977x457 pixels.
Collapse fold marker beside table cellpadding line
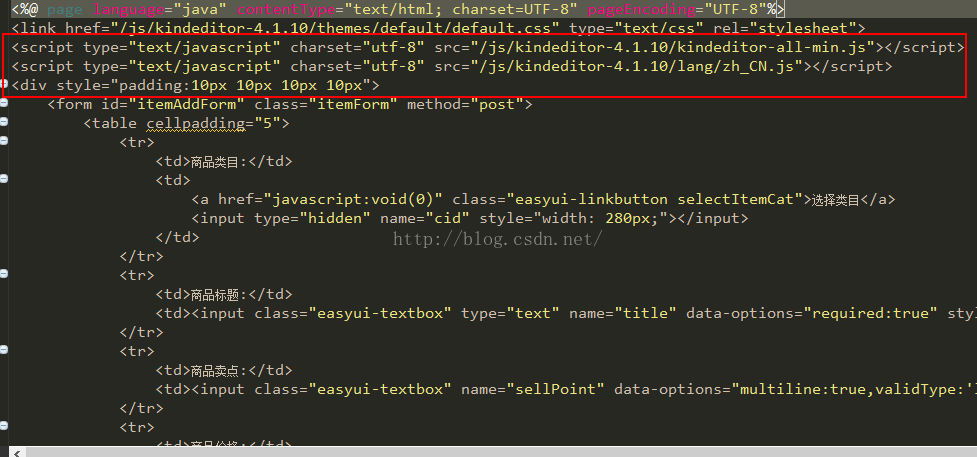[3, 123]
